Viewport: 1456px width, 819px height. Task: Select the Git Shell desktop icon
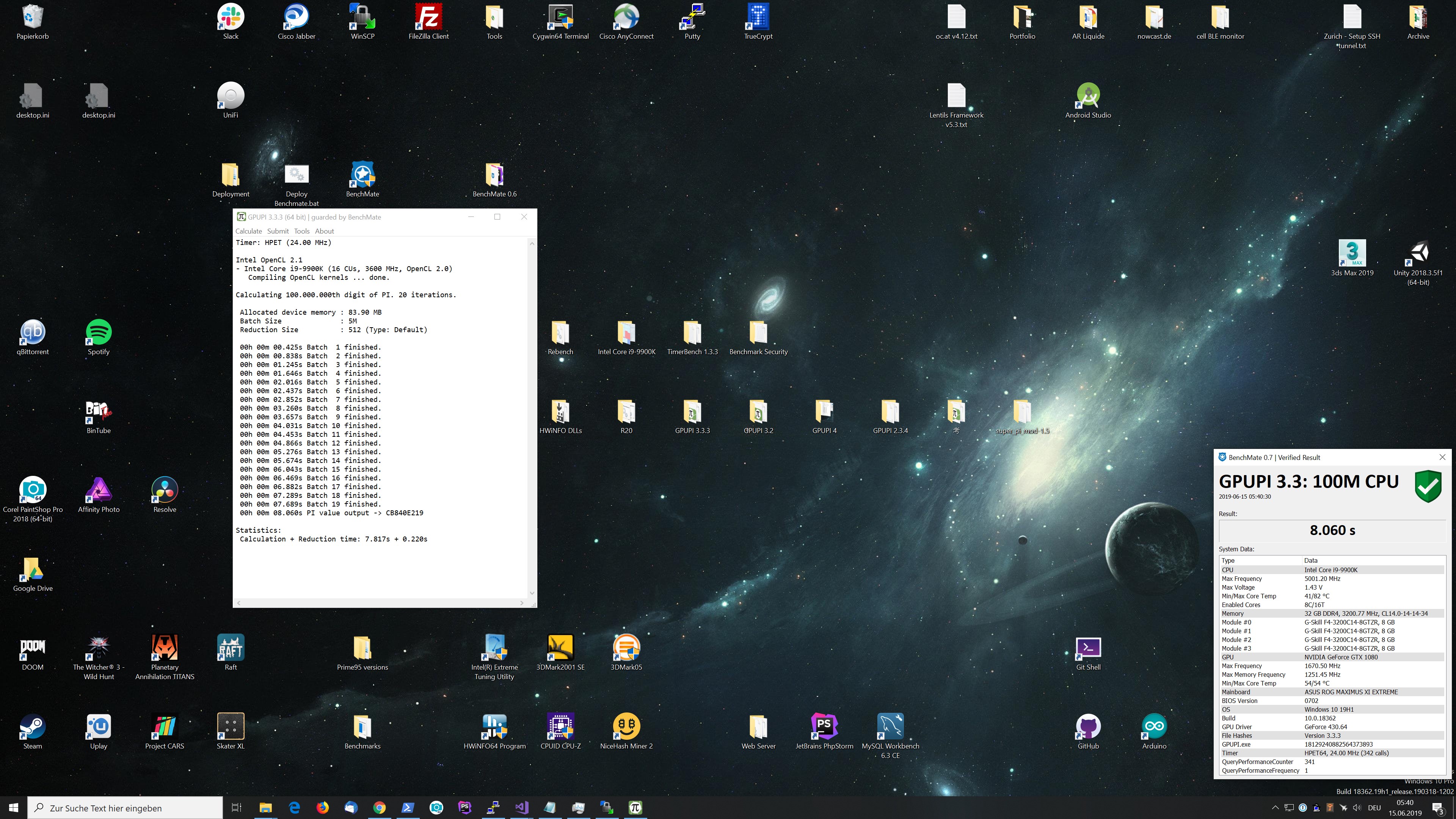tap(1088, 653)
